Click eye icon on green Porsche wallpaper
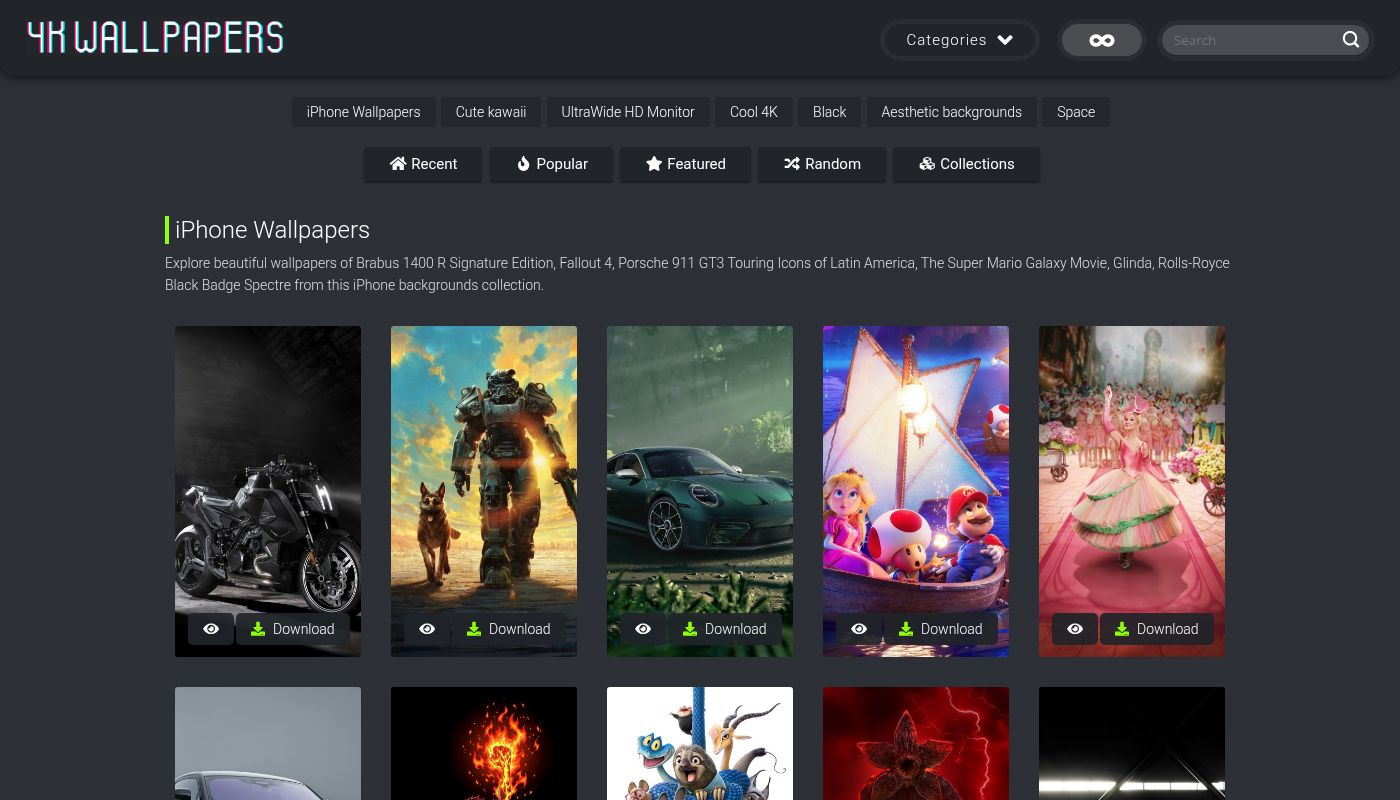Image resolution: width=1400 pixels, height=800 pixels. (x=643, y=629)
